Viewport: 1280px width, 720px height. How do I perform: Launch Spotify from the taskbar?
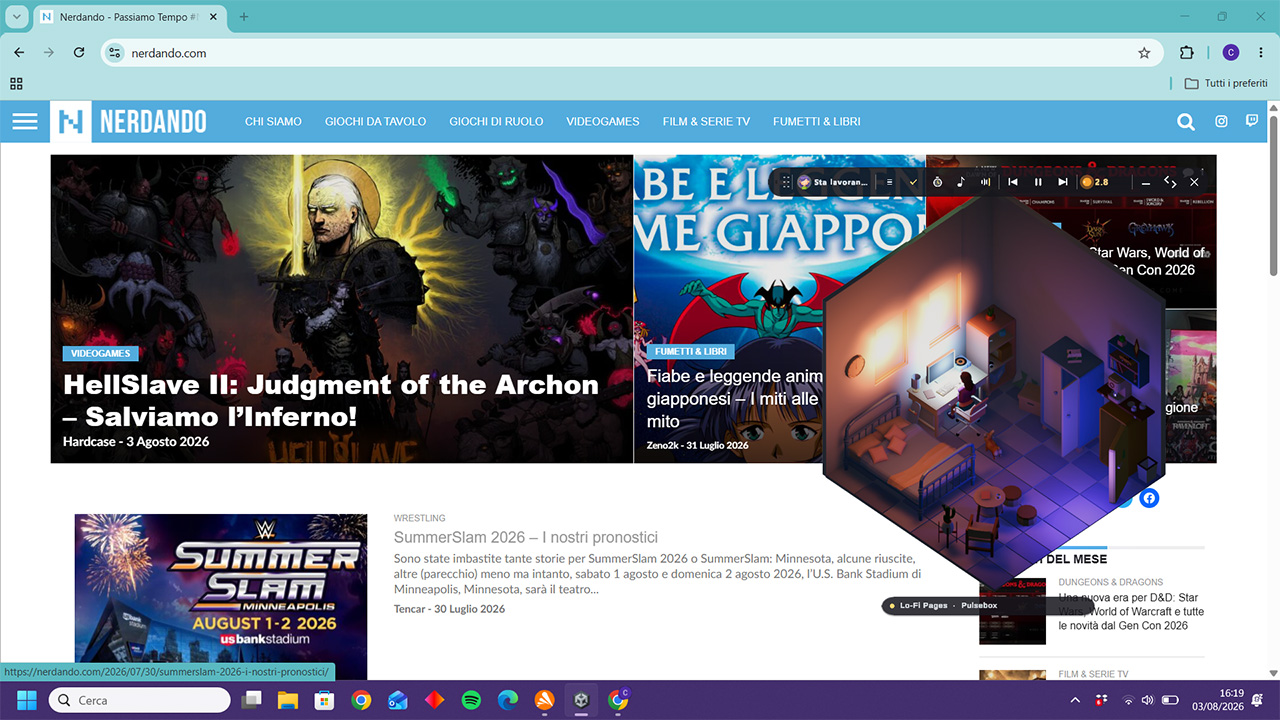click(x=471, y=700)
